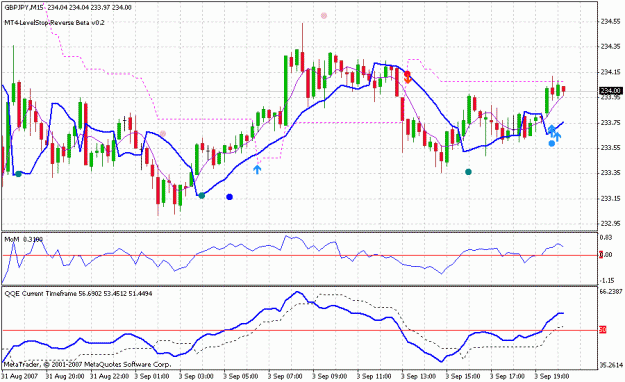Click the 3 Sep 03:00 time label
625x382 pixels.
coord(196,376)
